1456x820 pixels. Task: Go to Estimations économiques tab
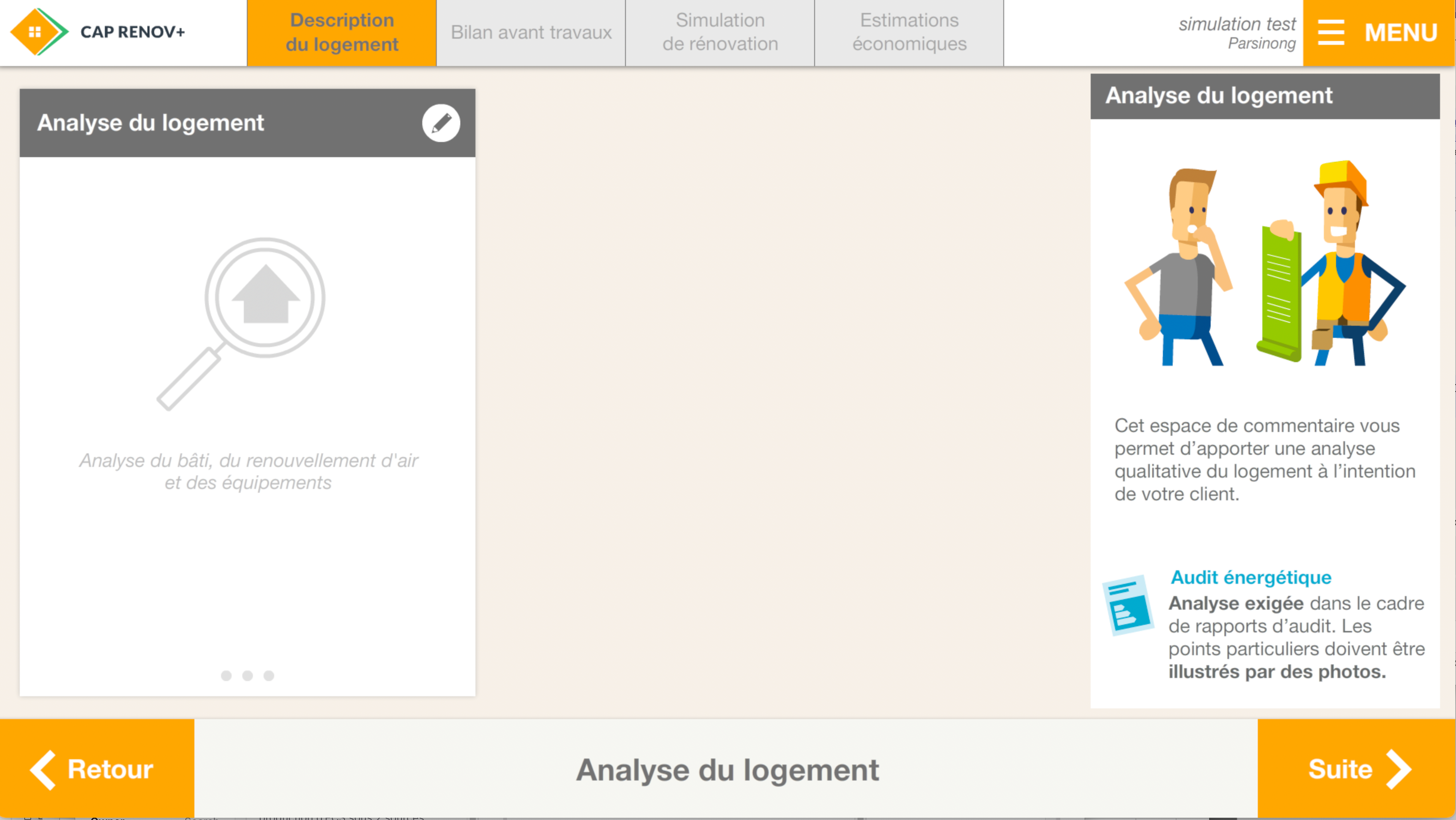coord(909,33)
